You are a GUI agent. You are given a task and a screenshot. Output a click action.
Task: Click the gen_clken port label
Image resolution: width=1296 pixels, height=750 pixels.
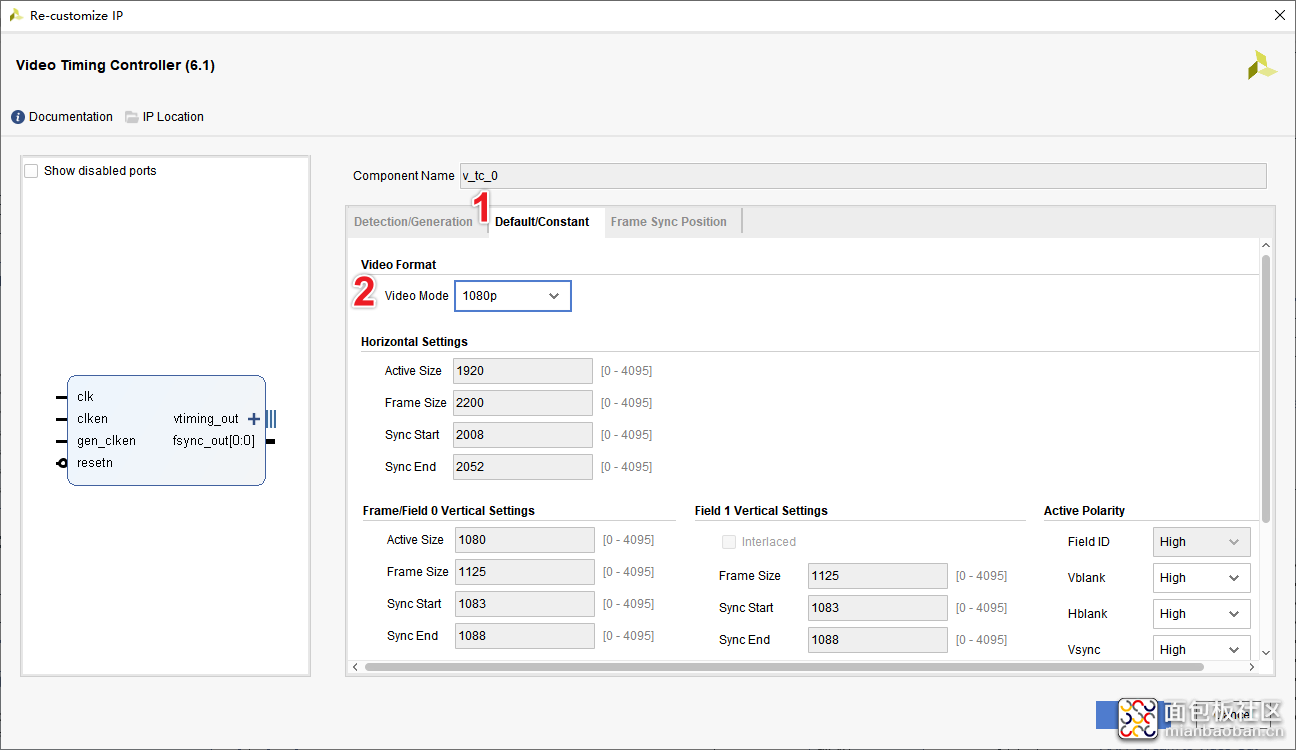106,441
